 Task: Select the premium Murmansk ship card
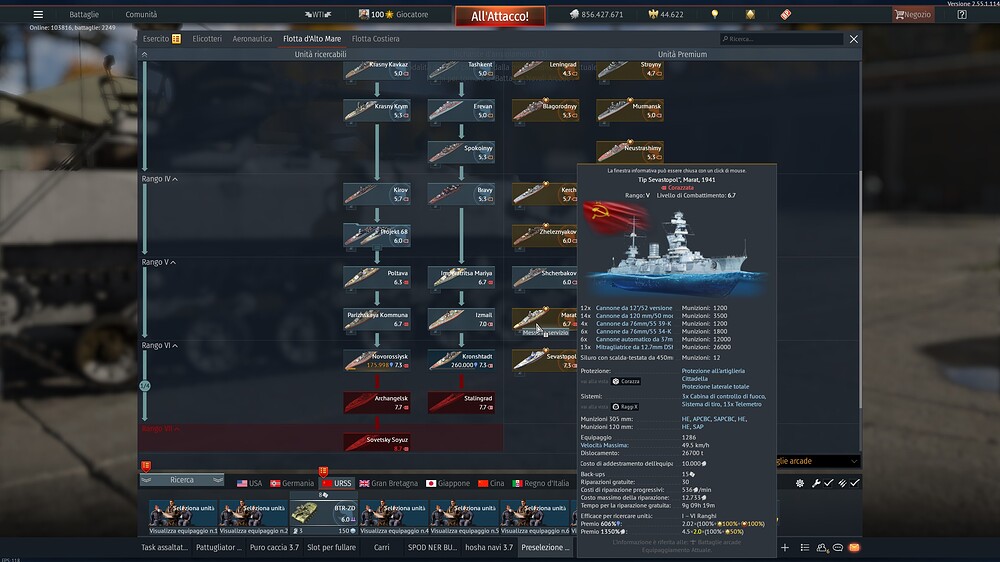coord(630,110)
